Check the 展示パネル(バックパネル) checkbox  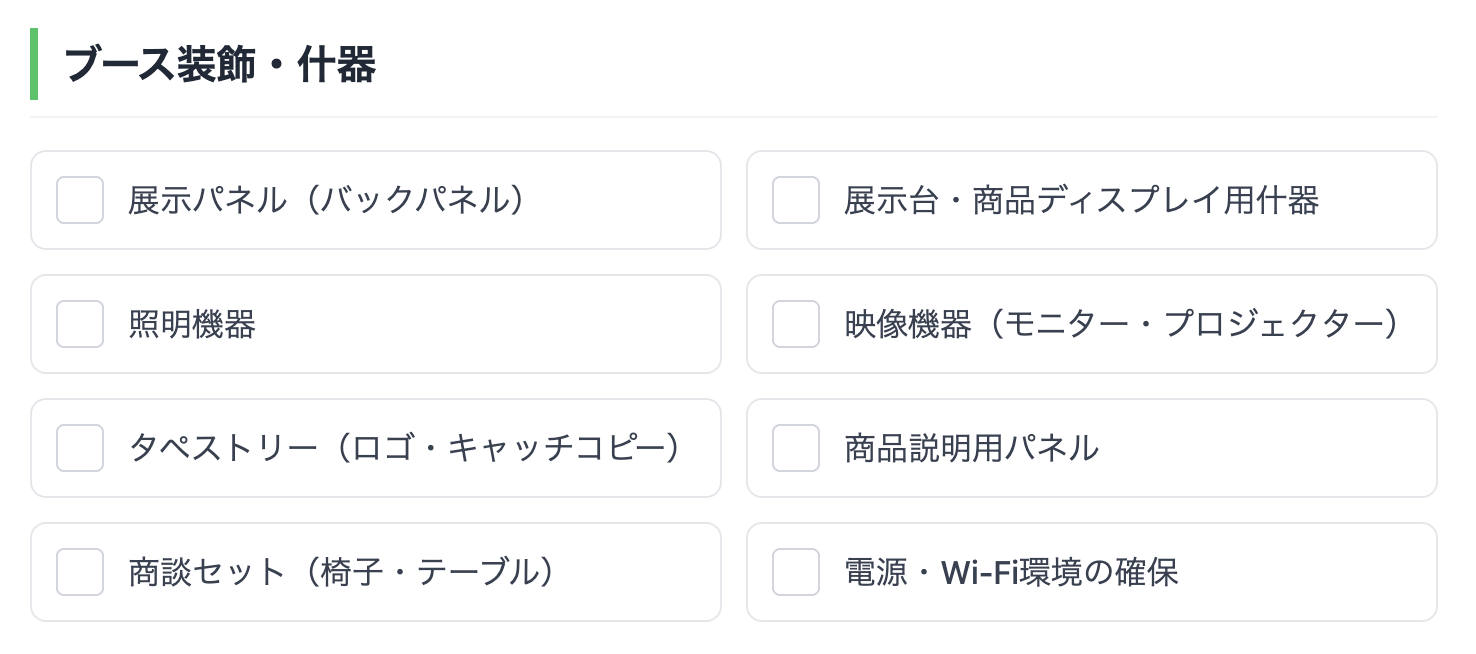pos(80,200)
